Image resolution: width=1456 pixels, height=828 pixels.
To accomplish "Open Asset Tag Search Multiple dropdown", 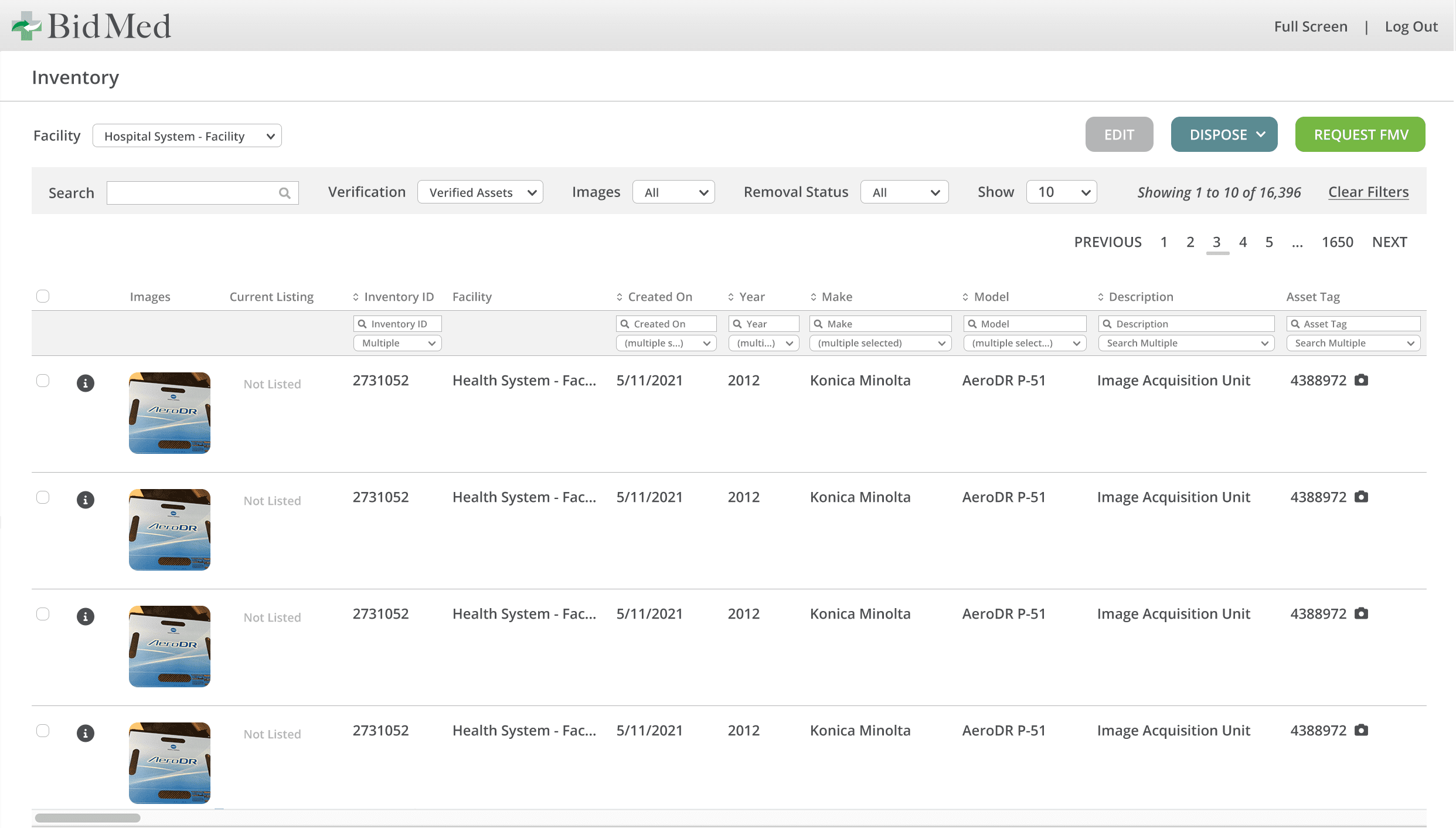I will pyautogui.click(x=1353, y=343).
